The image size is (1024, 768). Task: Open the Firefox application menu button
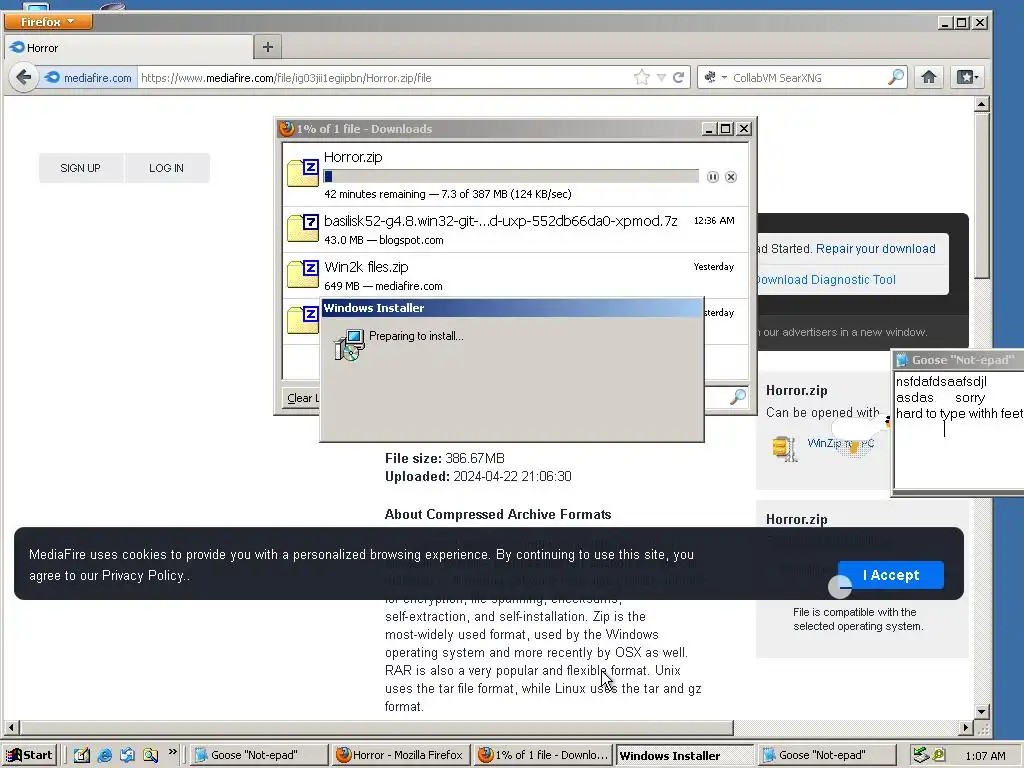click(48, 22)
